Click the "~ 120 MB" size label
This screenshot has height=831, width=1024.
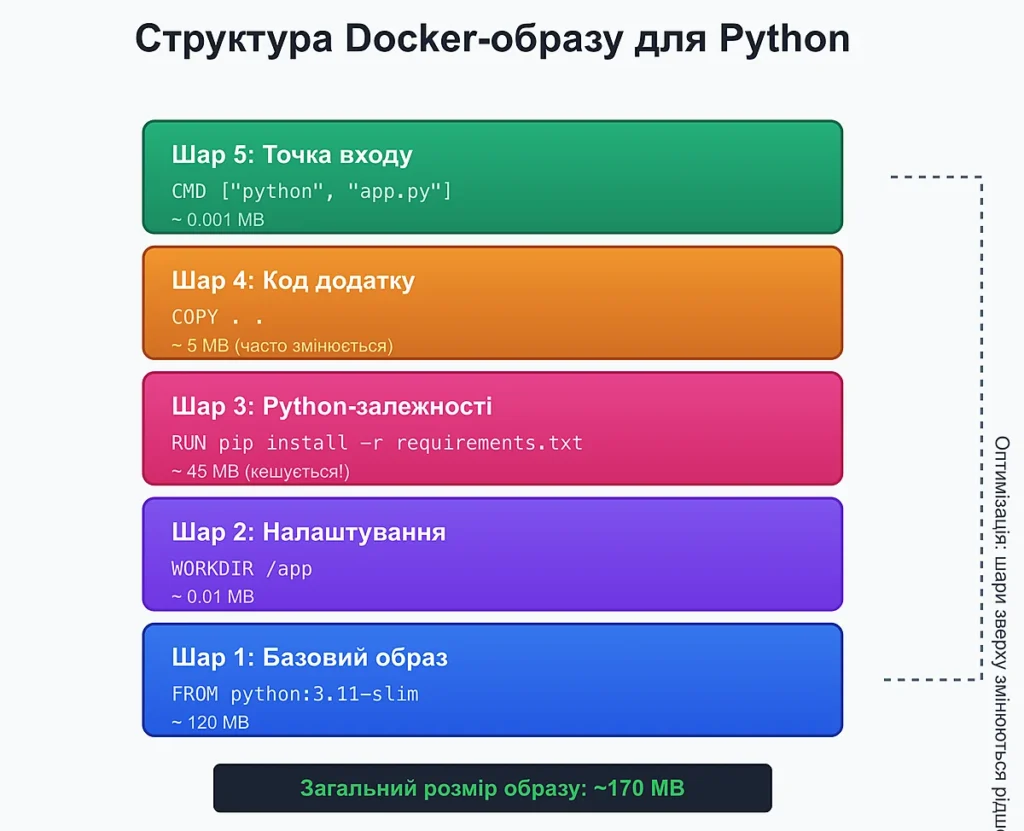209,722
